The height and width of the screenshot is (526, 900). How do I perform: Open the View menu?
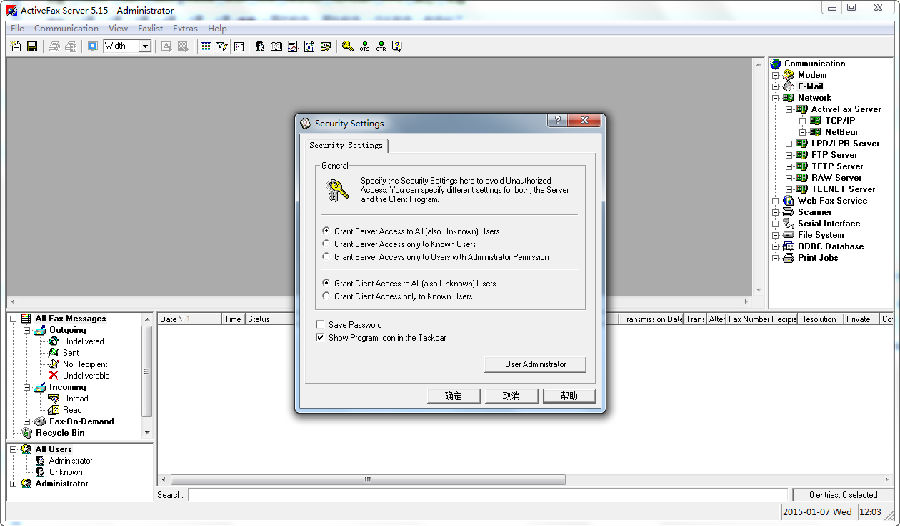[118, 28]
